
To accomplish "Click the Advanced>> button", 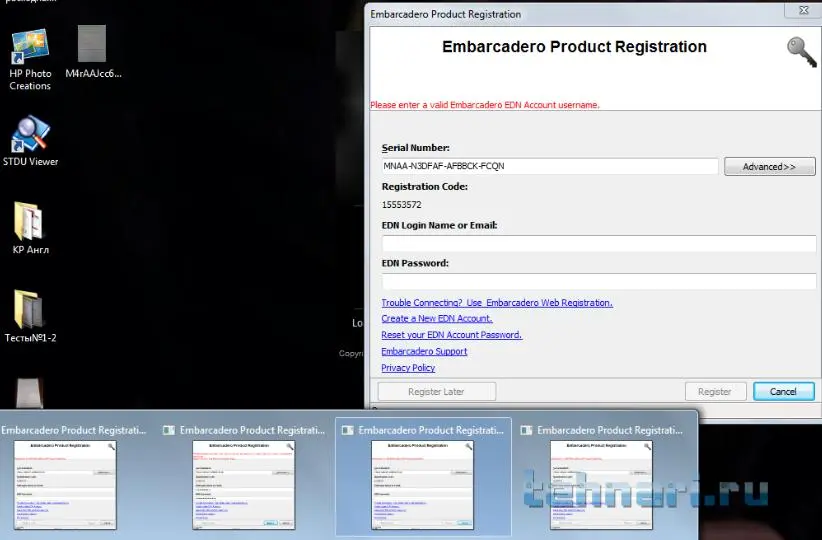I will pos(769,167).
